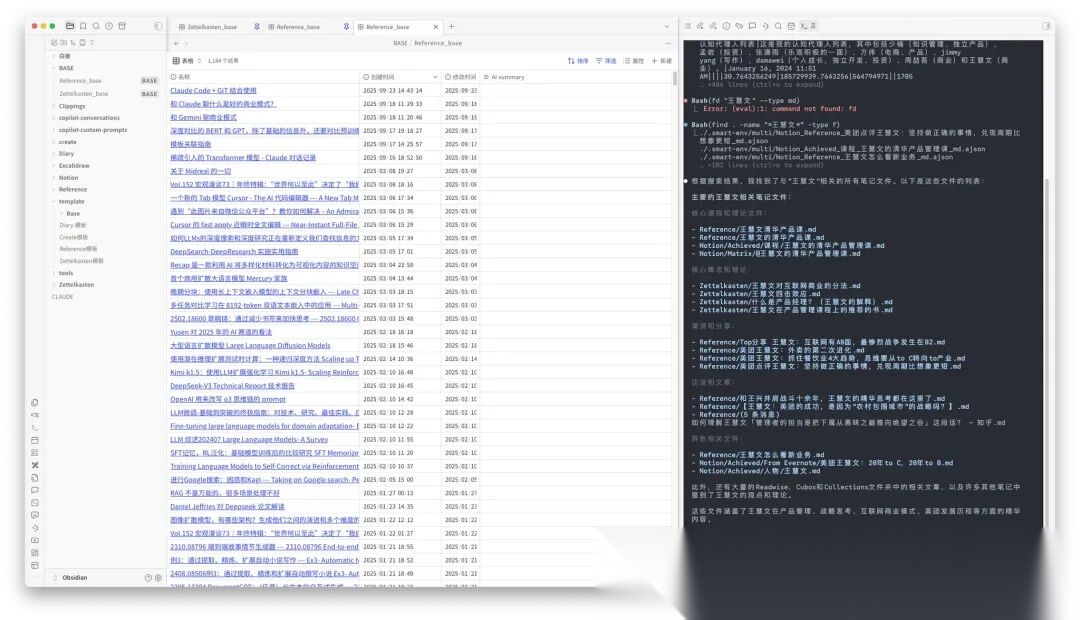Click the 新建 new item button
Viewport: 1080px width, 620px height.
tap(661, 61)
